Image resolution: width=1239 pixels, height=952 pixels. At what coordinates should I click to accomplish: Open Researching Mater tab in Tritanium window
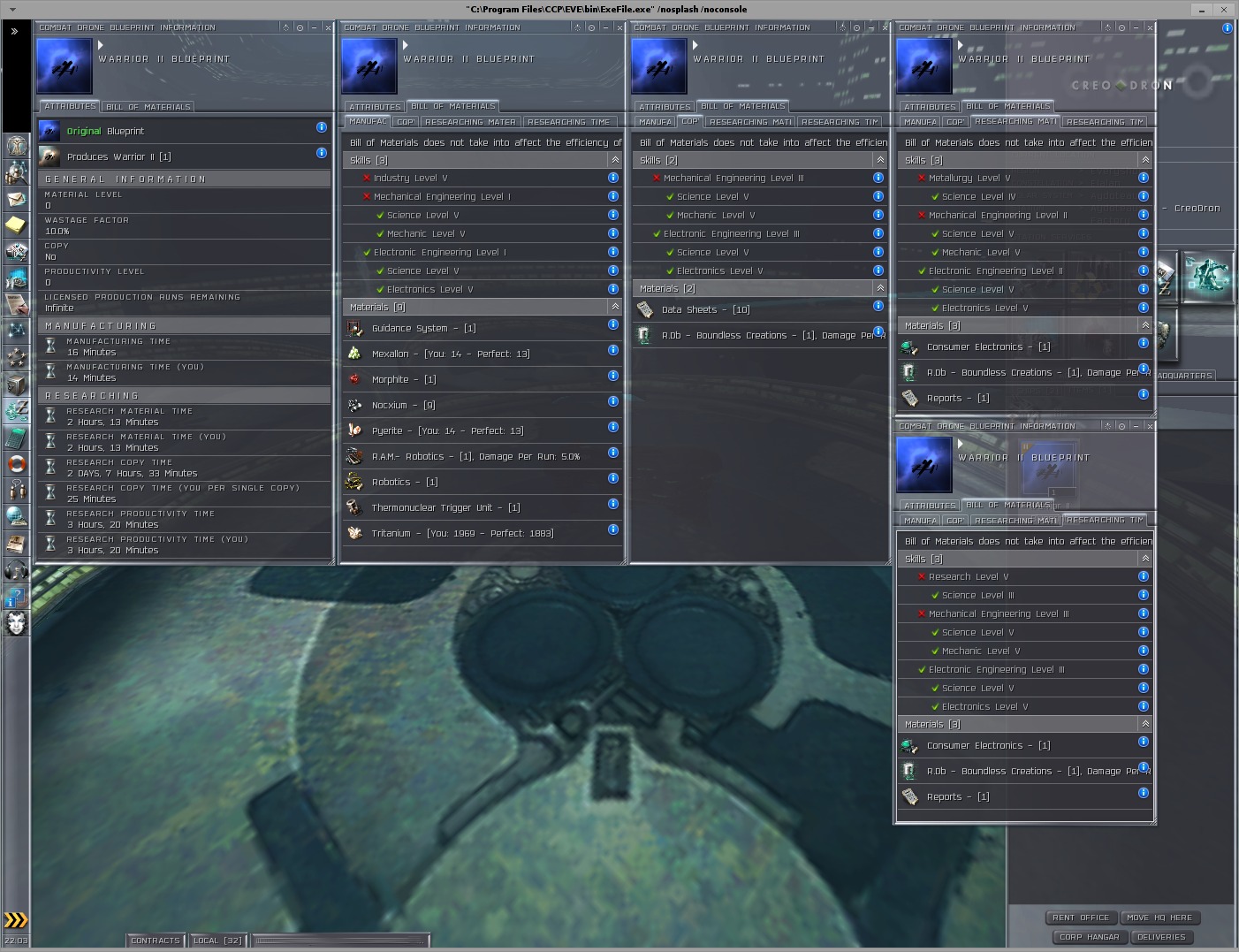(470, 122)
